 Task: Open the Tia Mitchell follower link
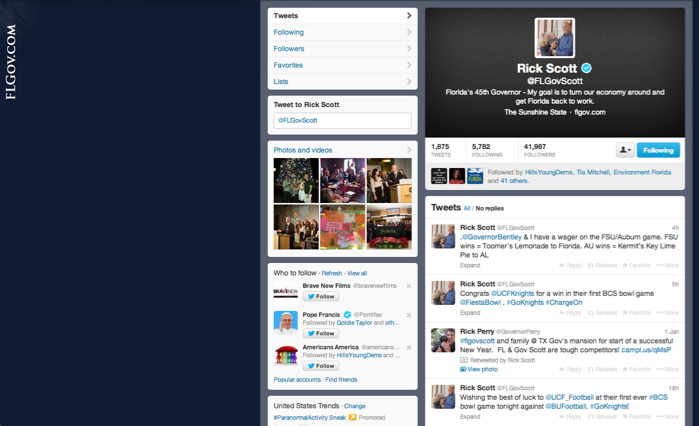(x=592, y=172)
